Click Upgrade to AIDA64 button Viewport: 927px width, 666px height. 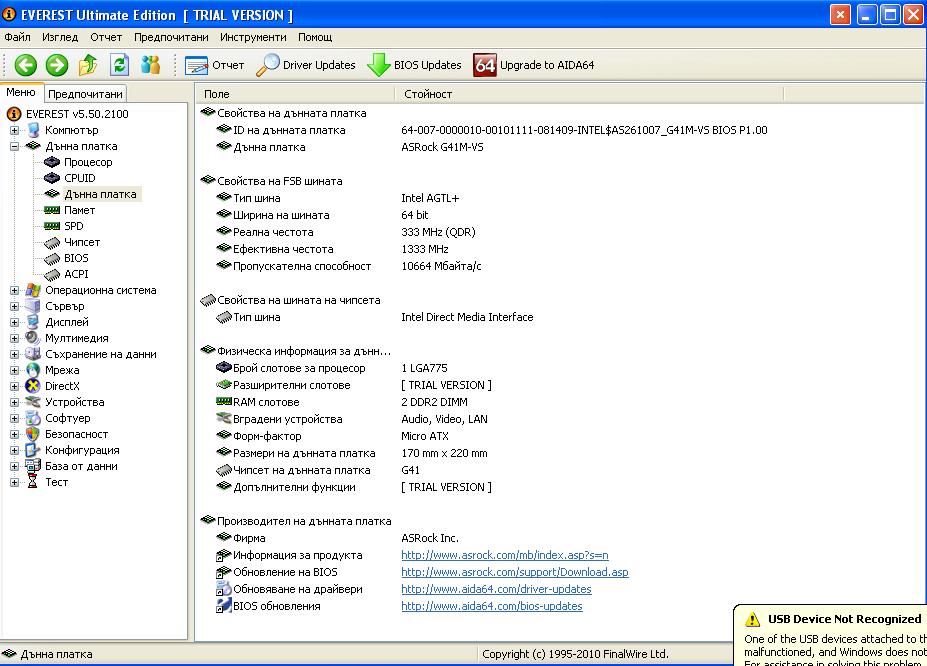coord(534,65)
